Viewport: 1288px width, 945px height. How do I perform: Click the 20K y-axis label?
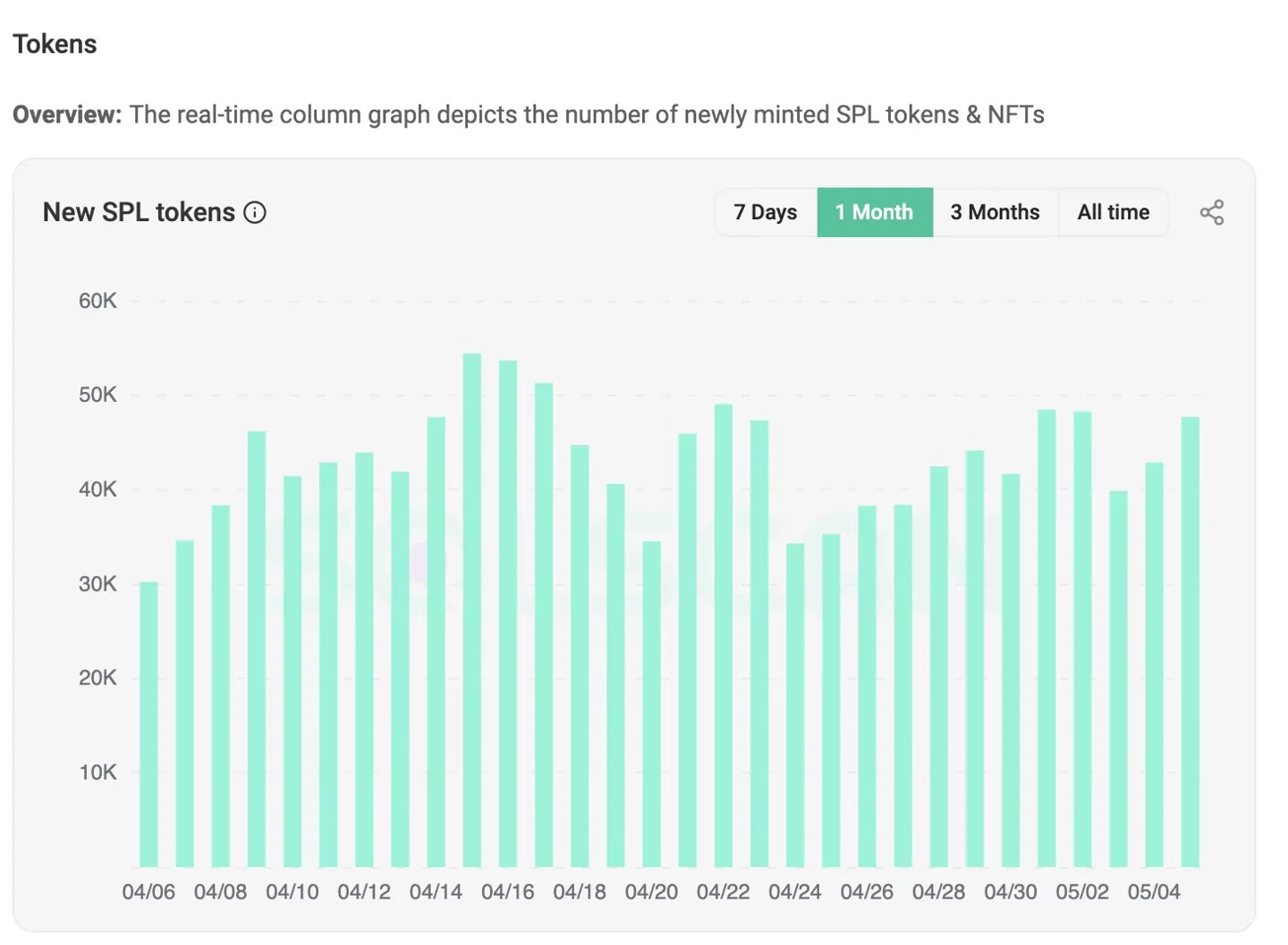[x=97, y=677]
